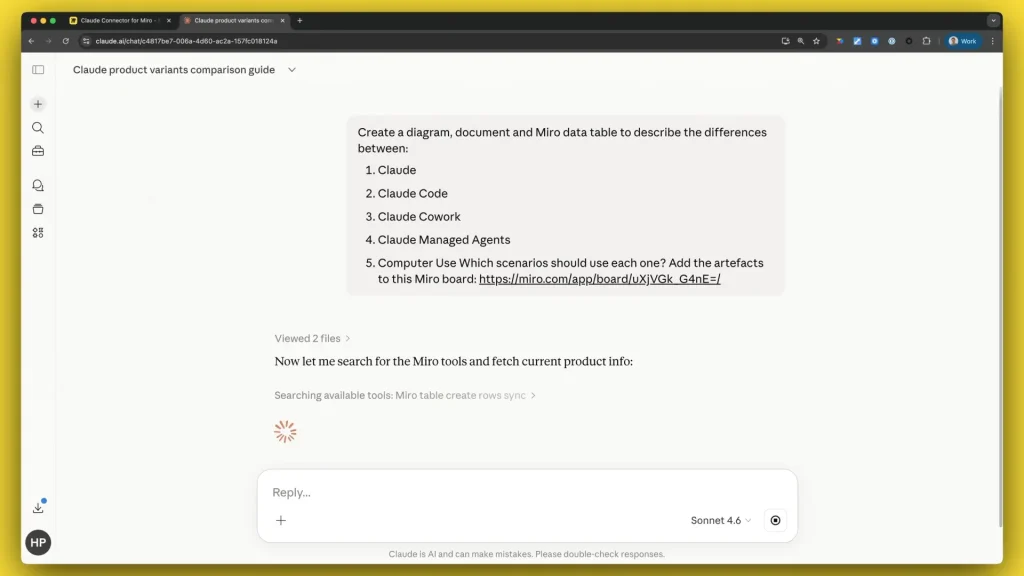1024x576 pixels.
Task: Focus the Reply input field
Action: tap(527, 492)
